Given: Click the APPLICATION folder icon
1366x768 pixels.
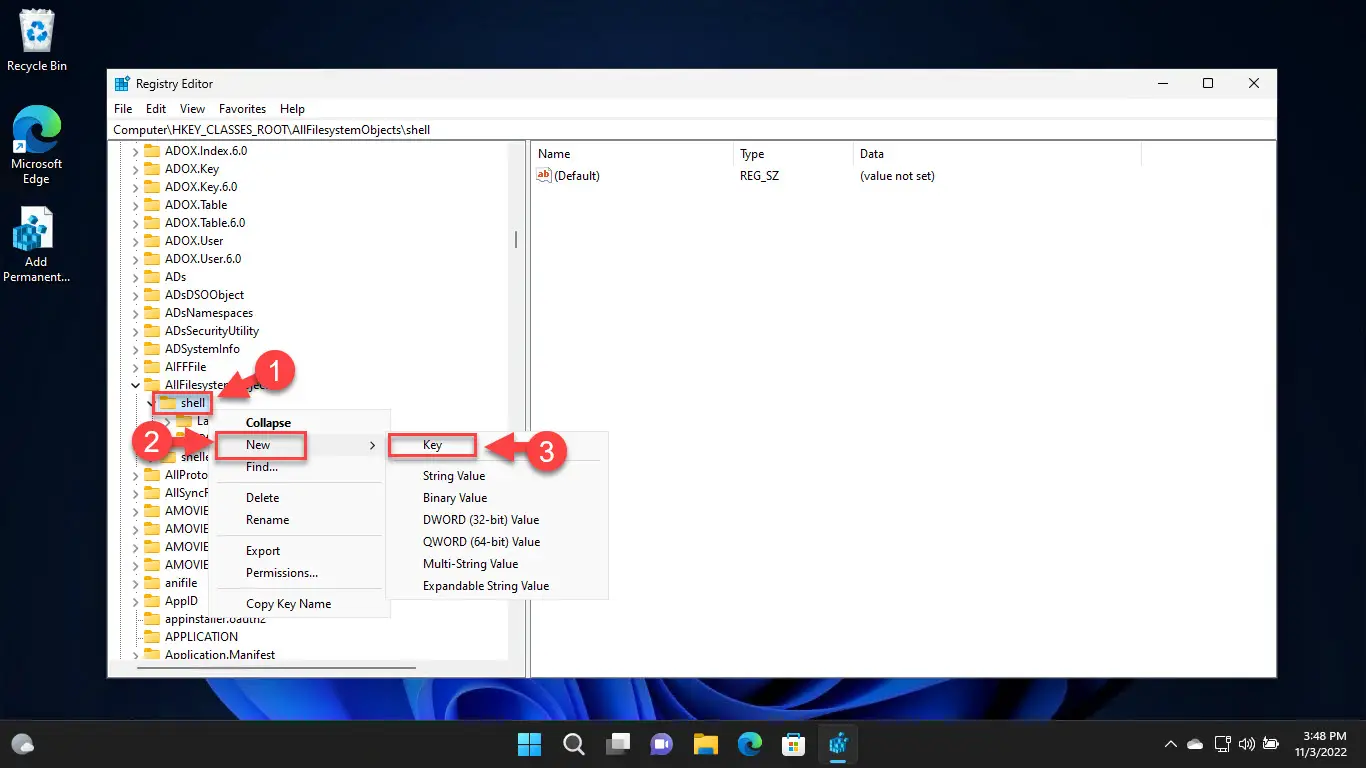Looking at the screenshot, I should pyautogui.click(x=152, y=637).
